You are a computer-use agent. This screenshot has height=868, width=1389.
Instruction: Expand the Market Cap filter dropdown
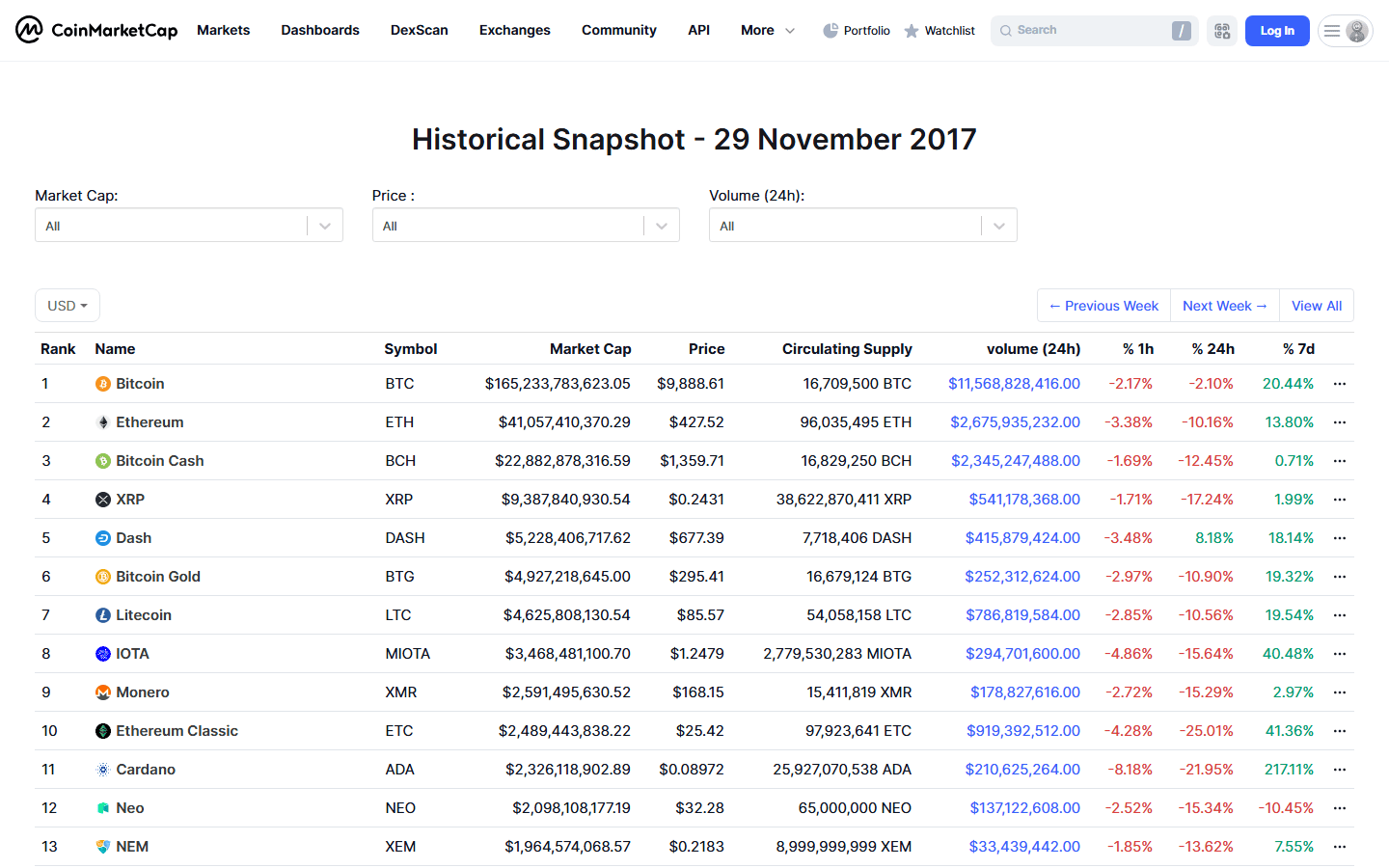click(x=189, y=226)
